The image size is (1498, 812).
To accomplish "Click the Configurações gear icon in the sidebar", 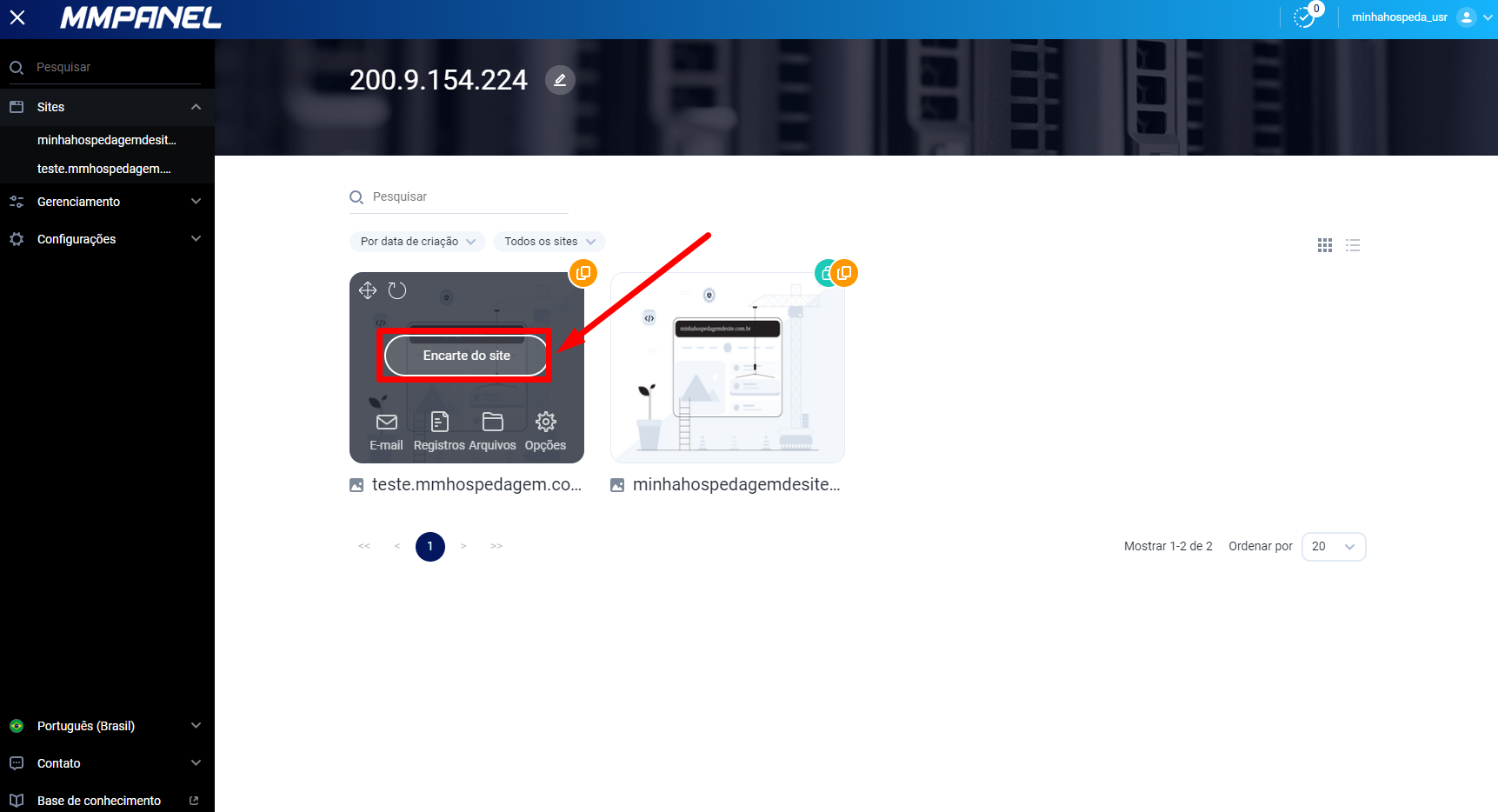I will point(17,239).
